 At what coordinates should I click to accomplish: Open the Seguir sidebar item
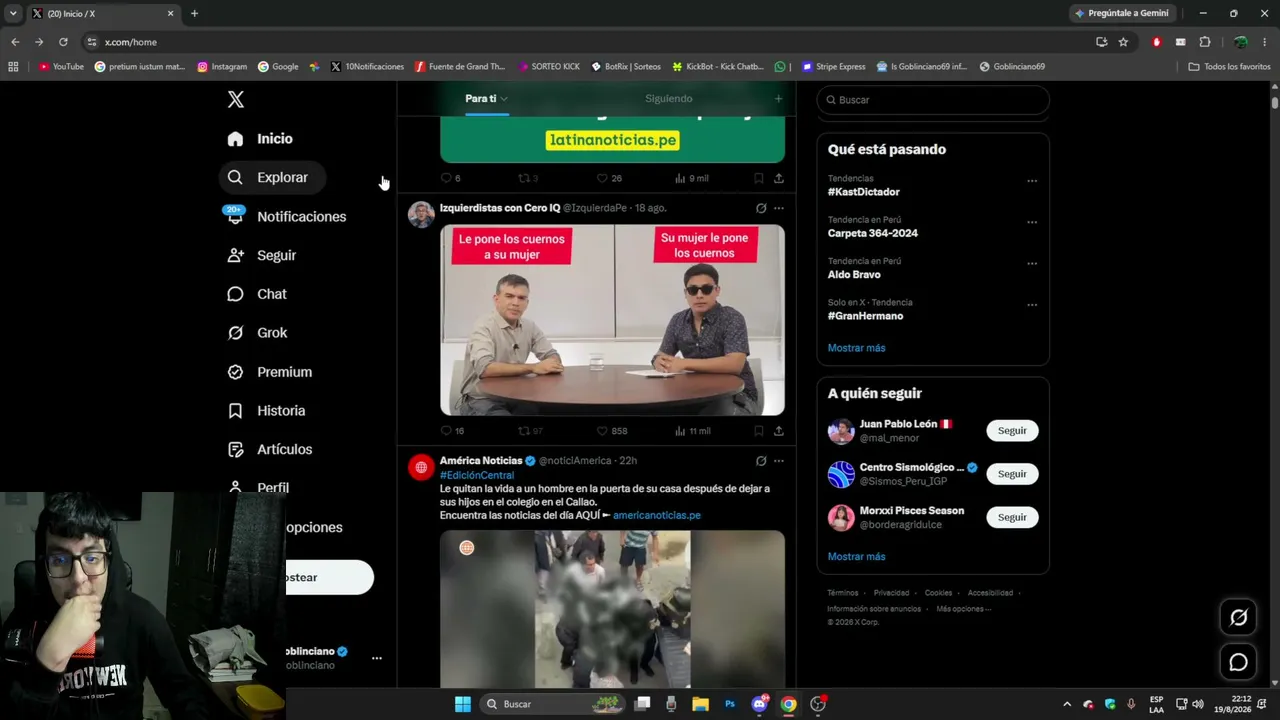[x=262, y=255]
